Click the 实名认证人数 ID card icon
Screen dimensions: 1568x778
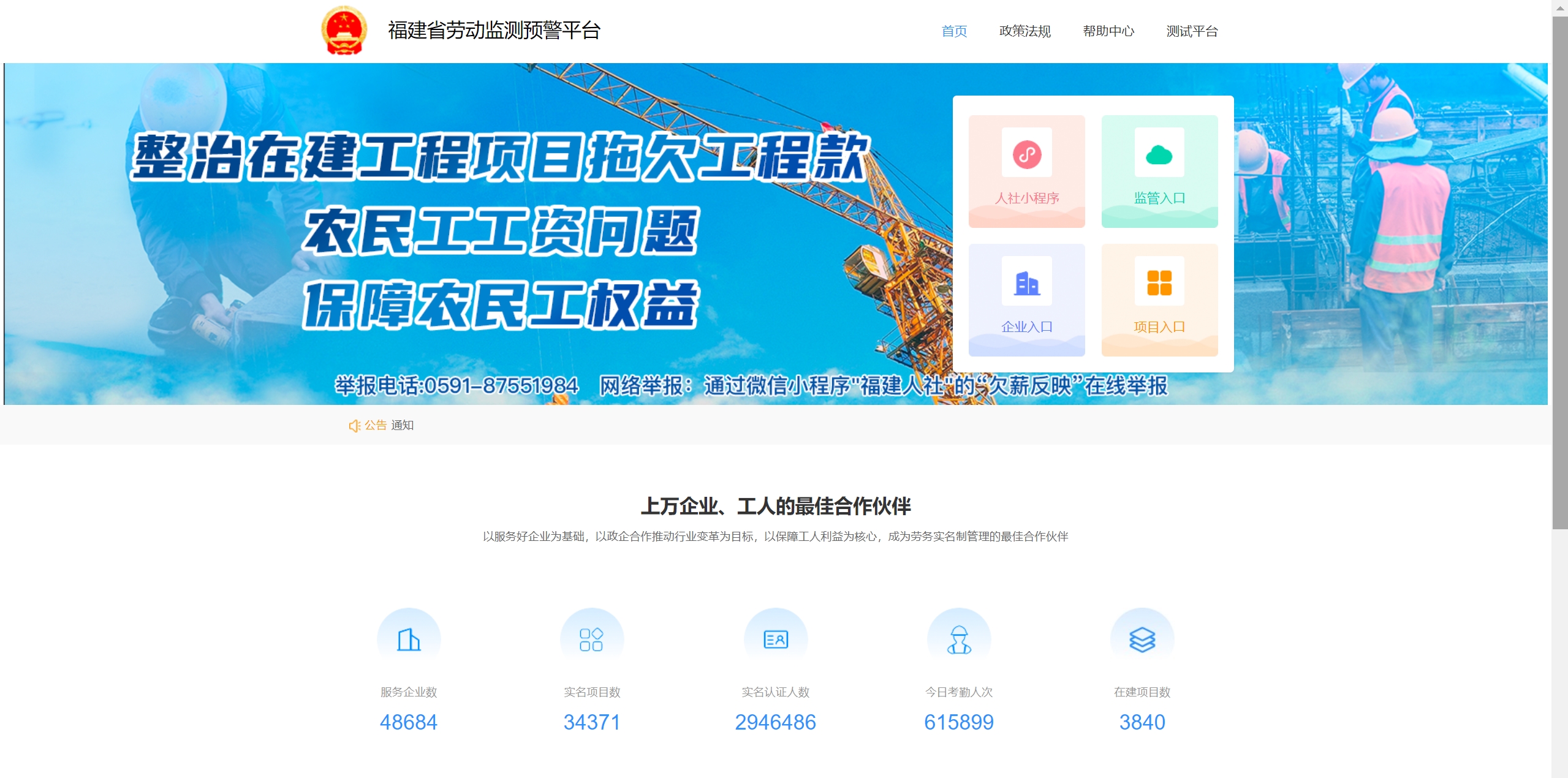point(776,640)
